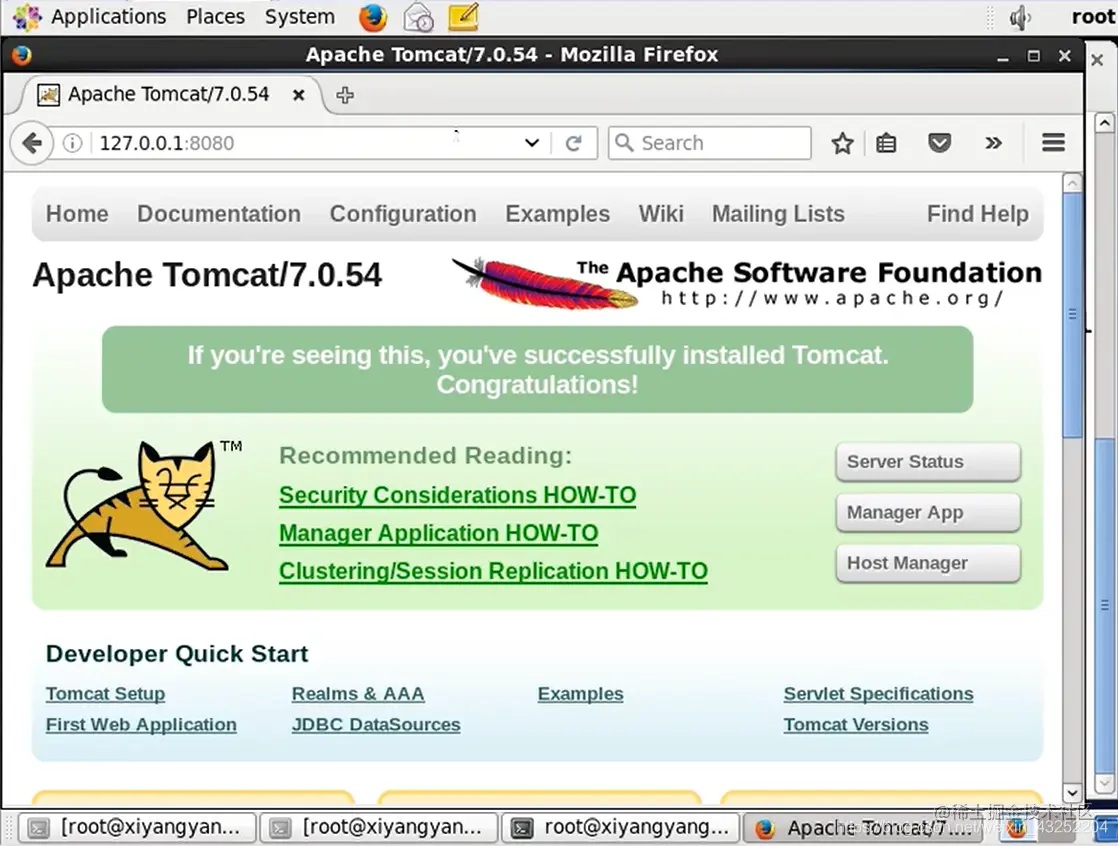Screen dimensions: 1118x846
Task: Close the Apache Tomcat tab
Action: [299, 95]
